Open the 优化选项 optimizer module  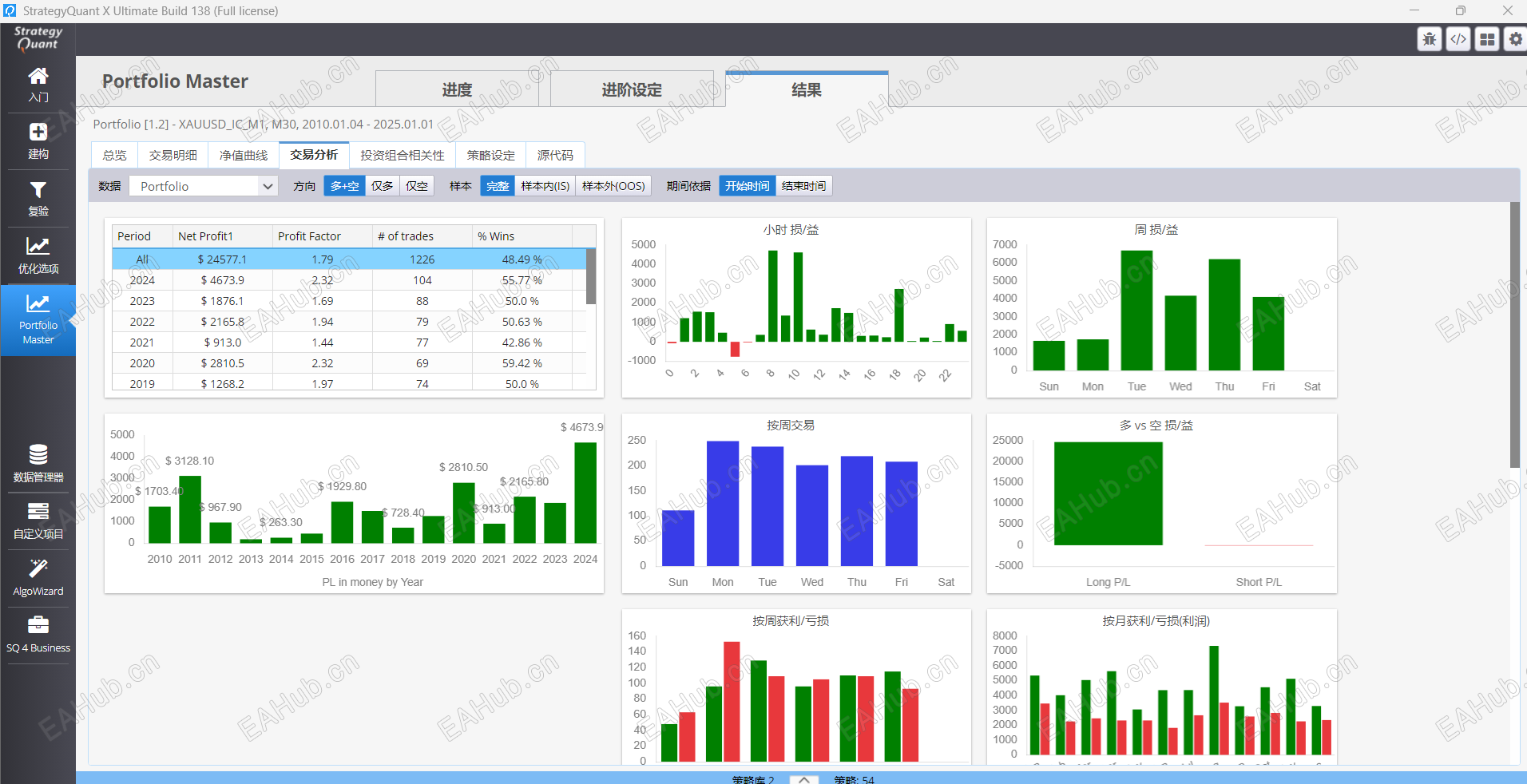point(38,256)
